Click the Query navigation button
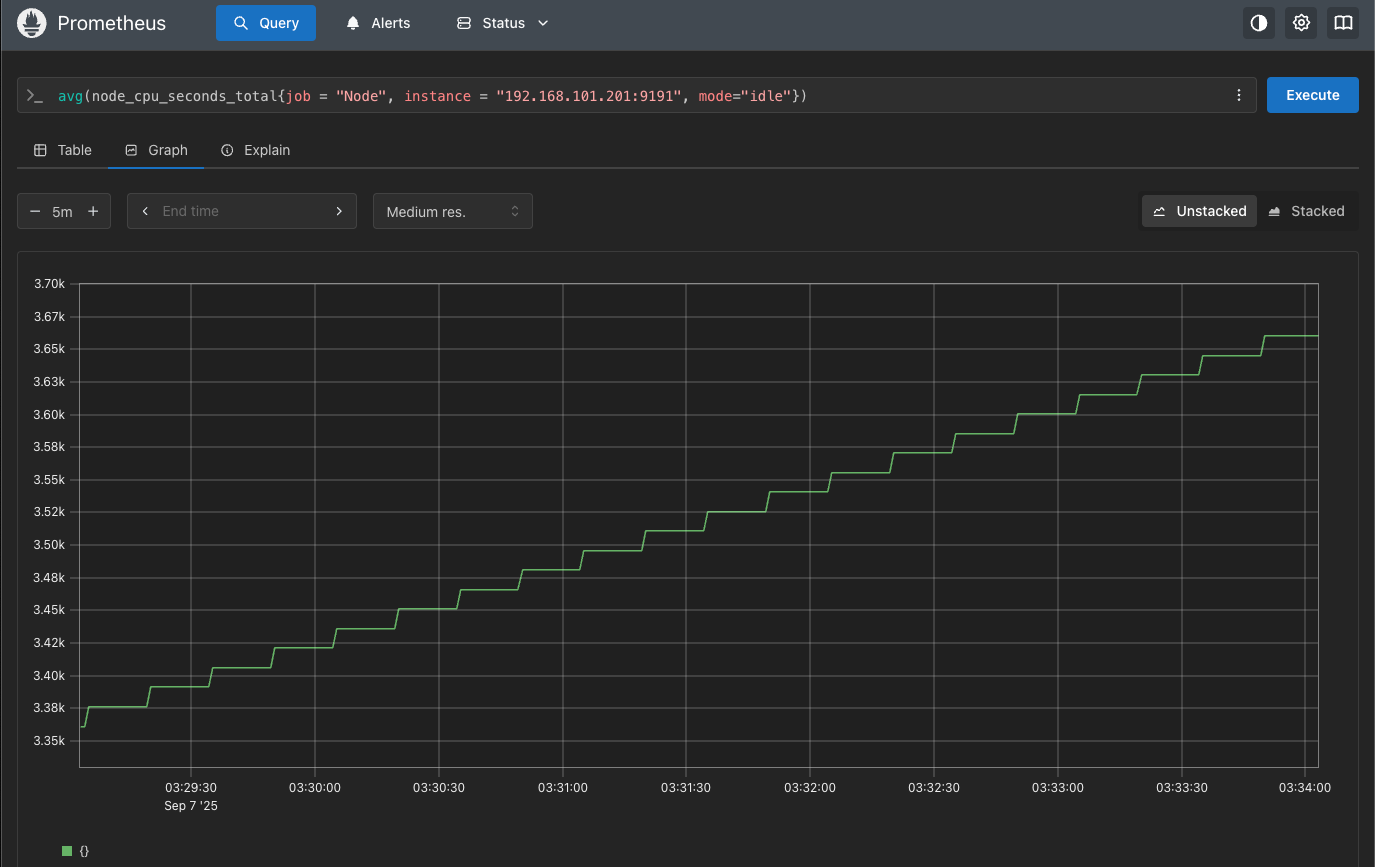 [x=266, y=23]
